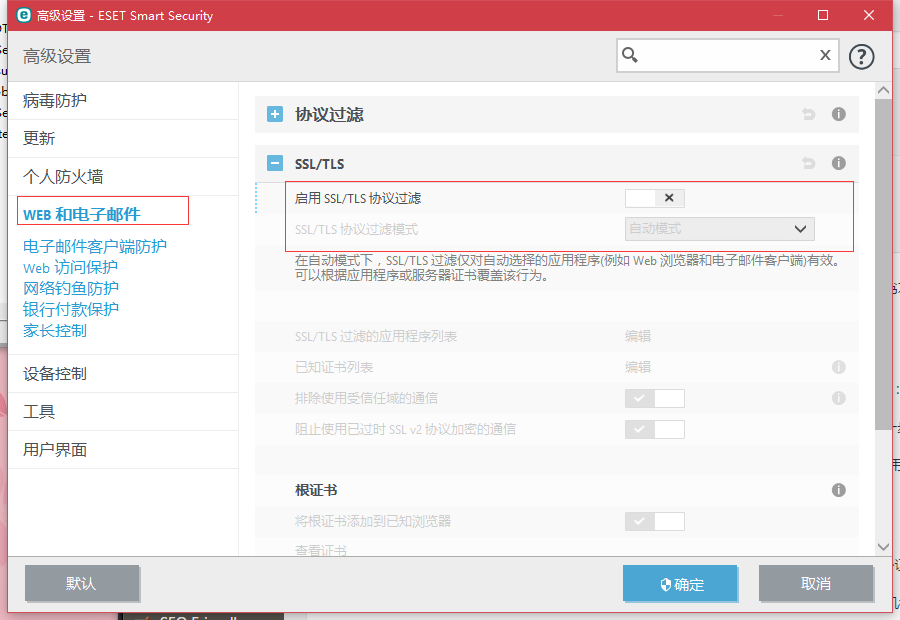Click the search magnifier icon
The height and width of the screenshot is (620, 900).
pos(630,55)
